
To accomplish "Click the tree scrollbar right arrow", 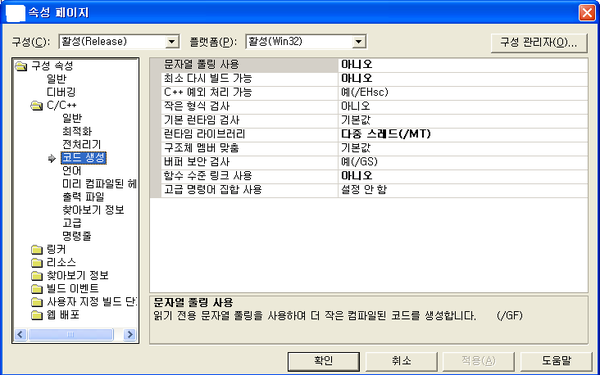I will coord(130,334).
